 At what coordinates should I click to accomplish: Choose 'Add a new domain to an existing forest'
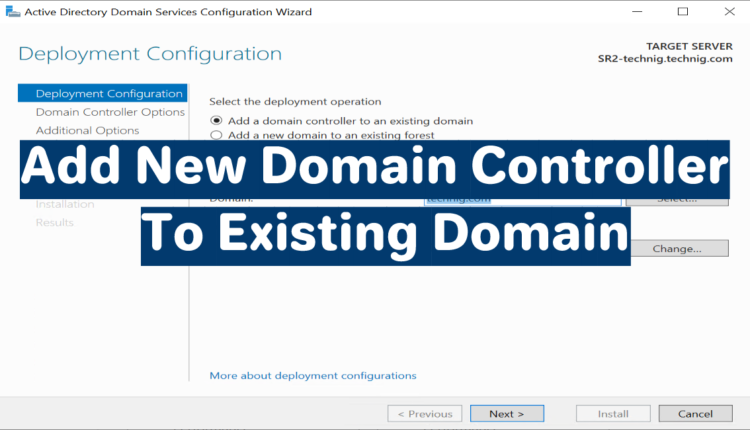(x=215, y=135)
